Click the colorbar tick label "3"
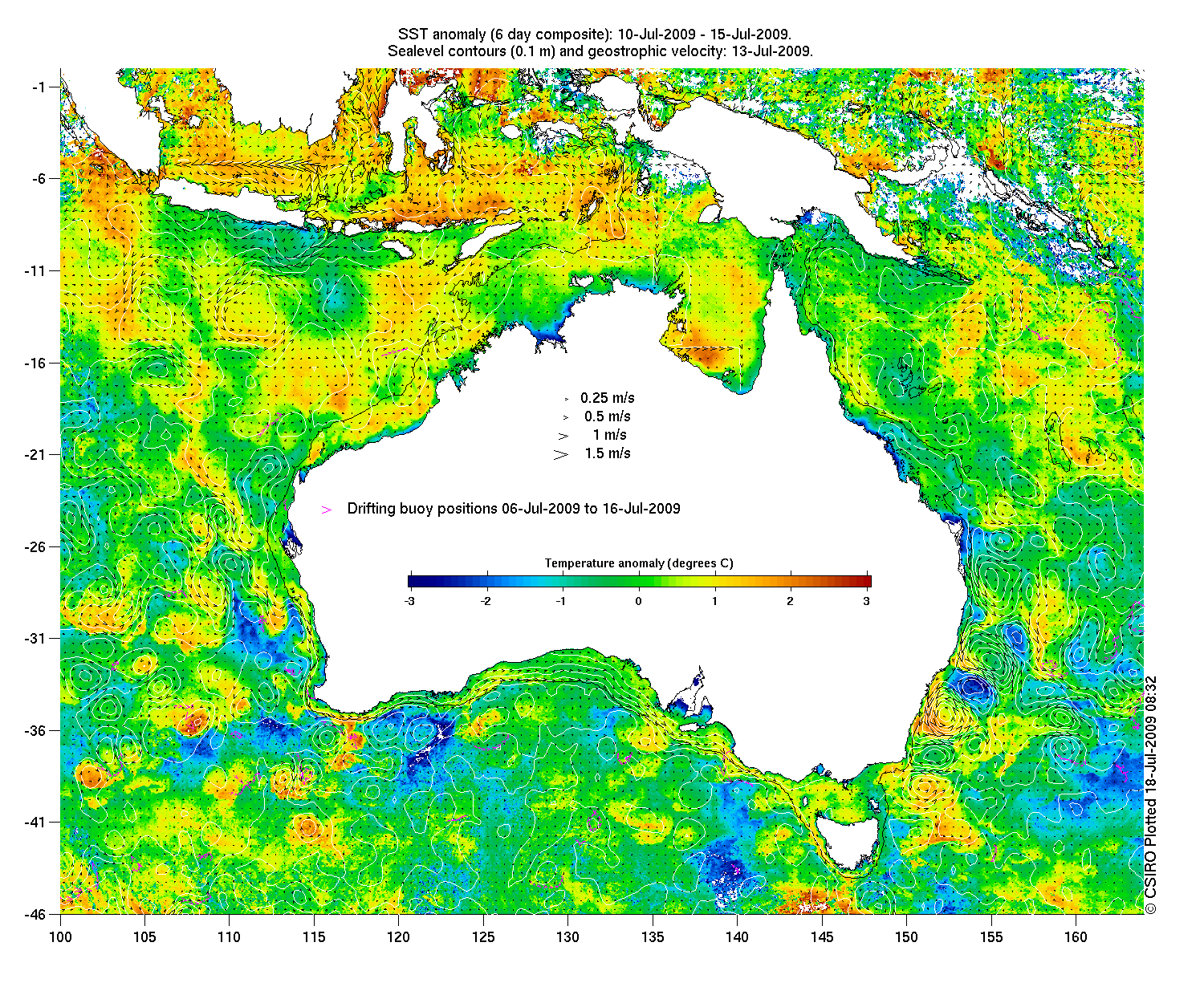This screenshot has width=1204, height=983. pos(867,601)
